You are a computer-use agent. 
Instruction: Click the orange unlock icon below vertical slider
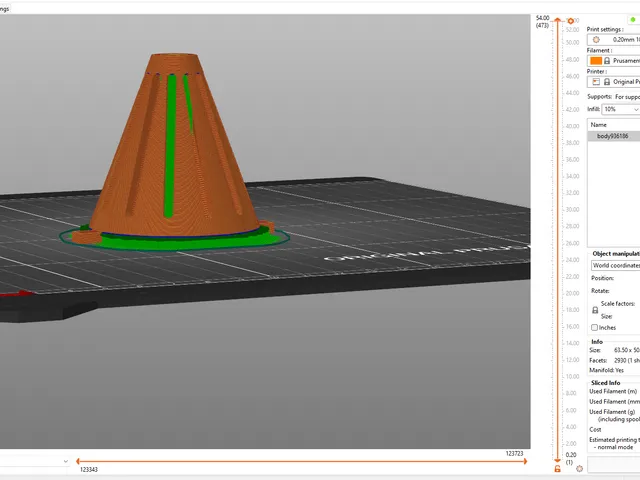[x=558, y=469]
